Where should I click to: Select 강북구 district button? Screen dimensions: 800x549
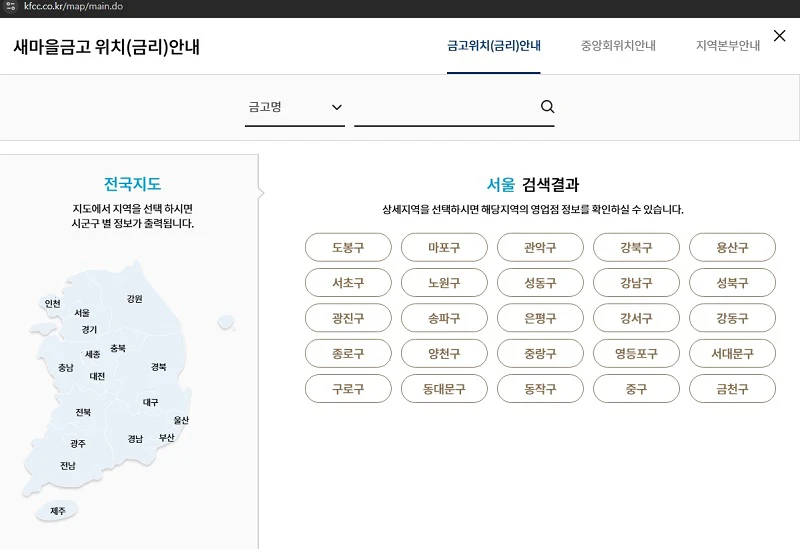(636, 247)
